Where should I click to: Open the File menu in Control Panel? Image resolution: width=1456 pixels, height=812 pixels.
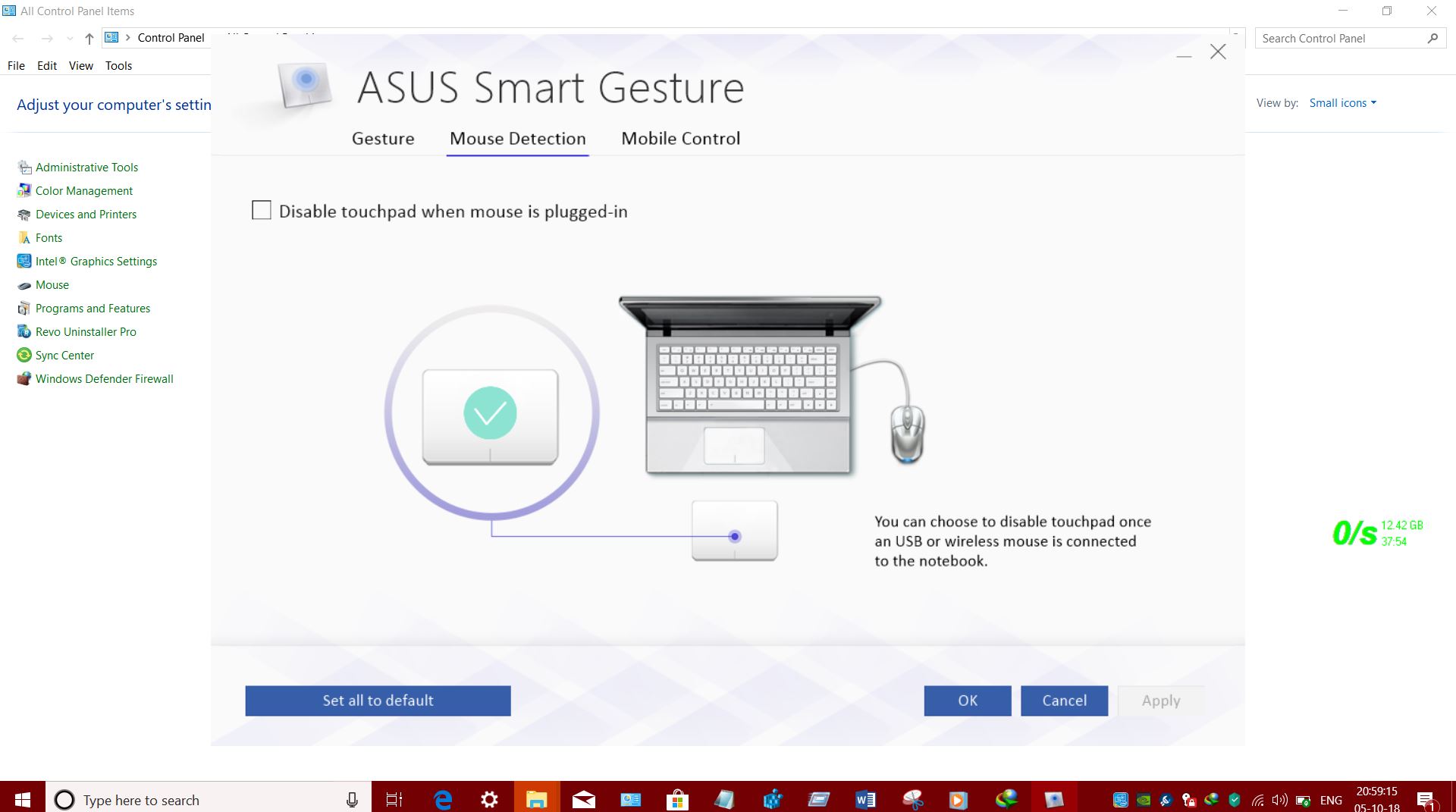tap(16, 66)
